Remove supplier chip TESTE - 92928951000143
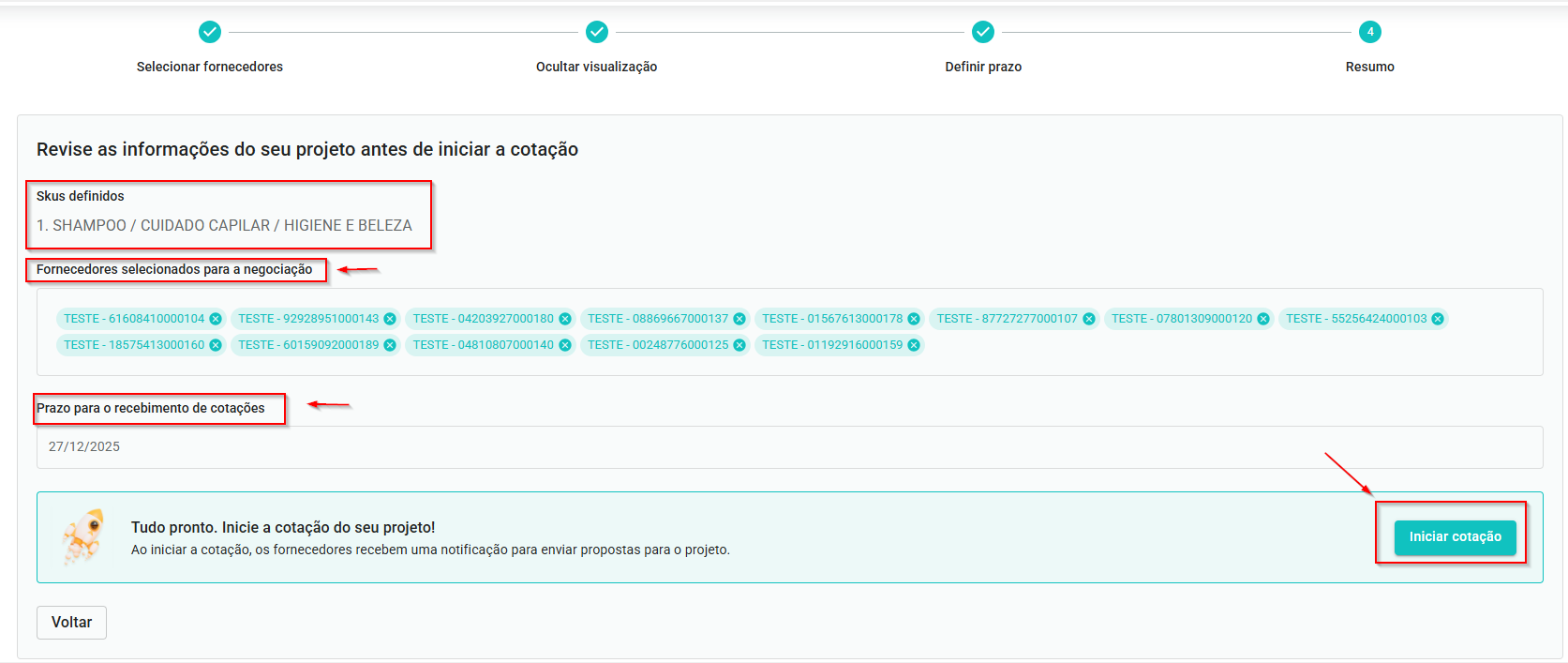This screenshot has height=663, width=1568. 390,319
